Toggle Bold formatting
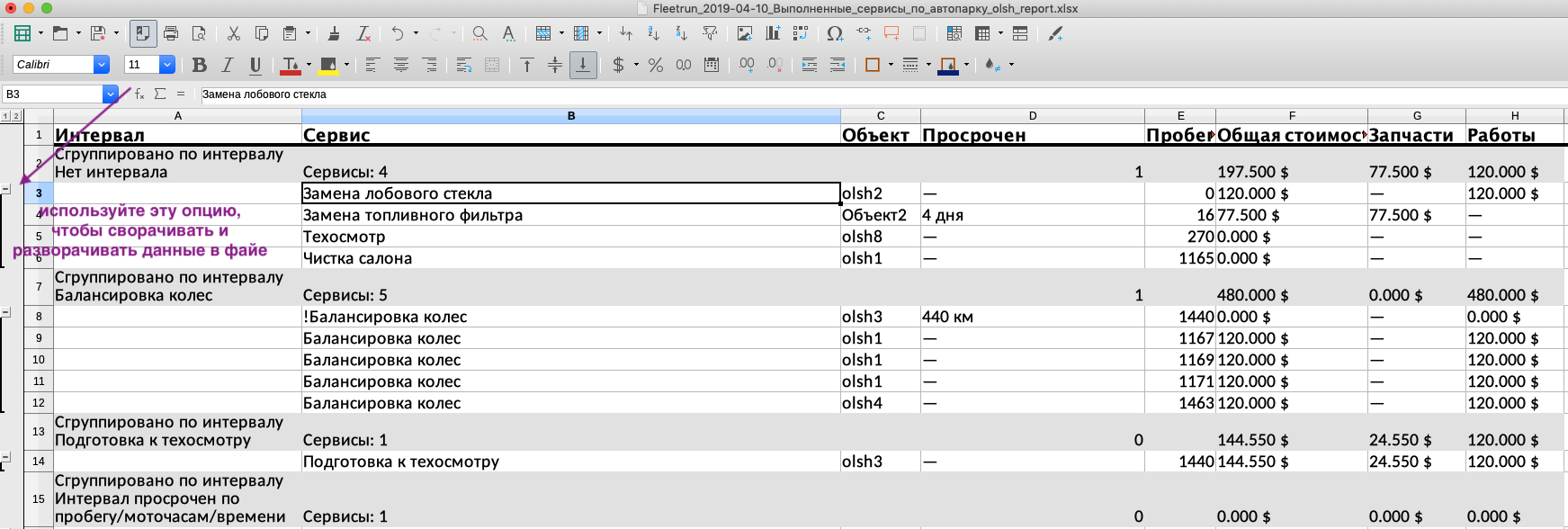Screen dimensions: 1568x529 coord(200,65)
